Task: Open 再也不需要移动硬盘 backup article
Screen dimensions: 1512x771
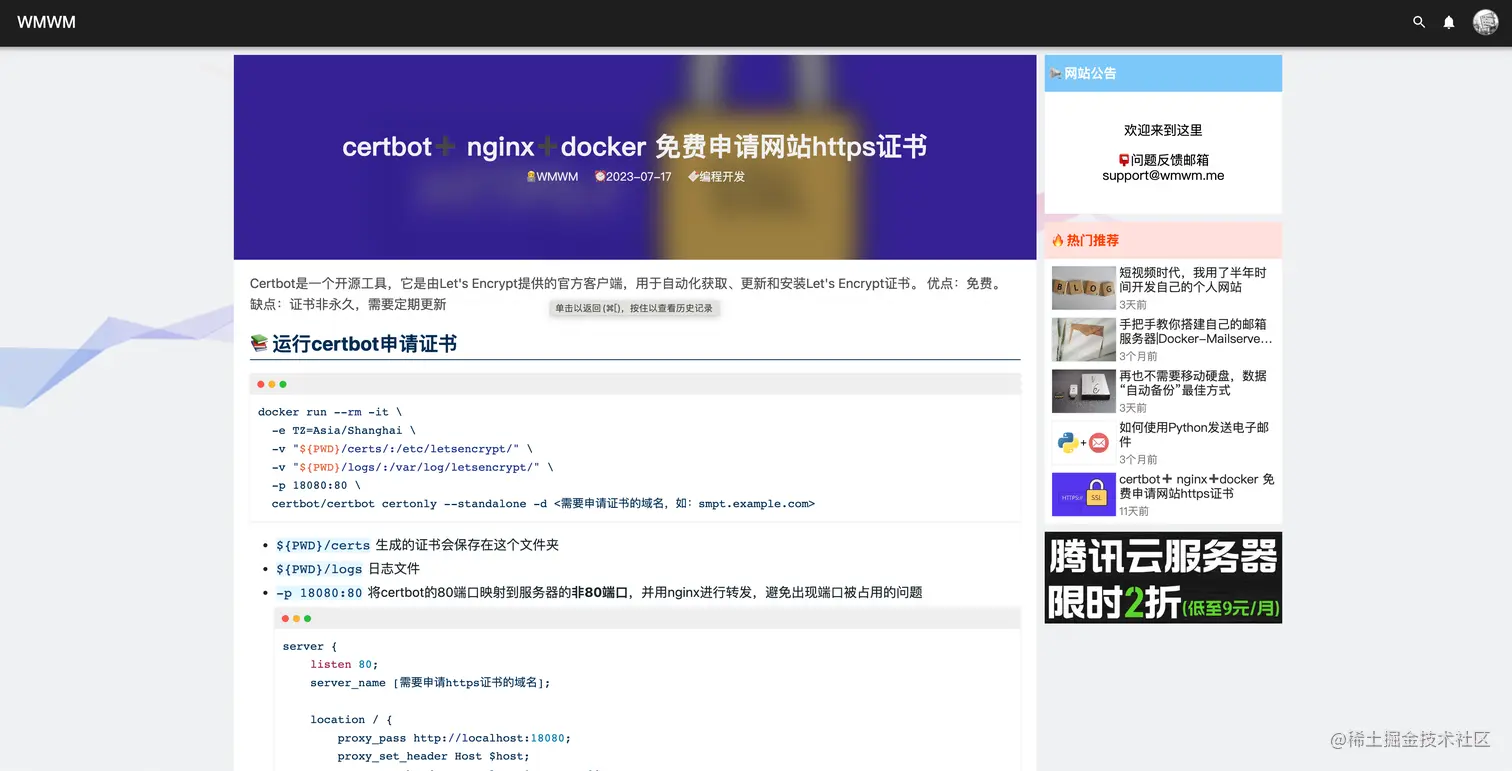Action: point(1193,383)
